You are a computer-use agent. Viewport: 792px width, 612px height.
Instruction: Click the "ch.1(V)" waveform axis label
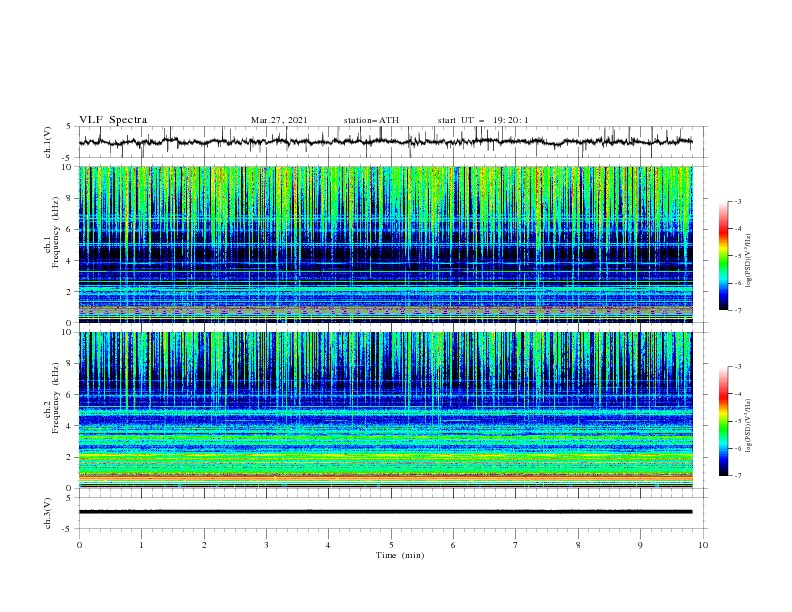tap(48, 142)
